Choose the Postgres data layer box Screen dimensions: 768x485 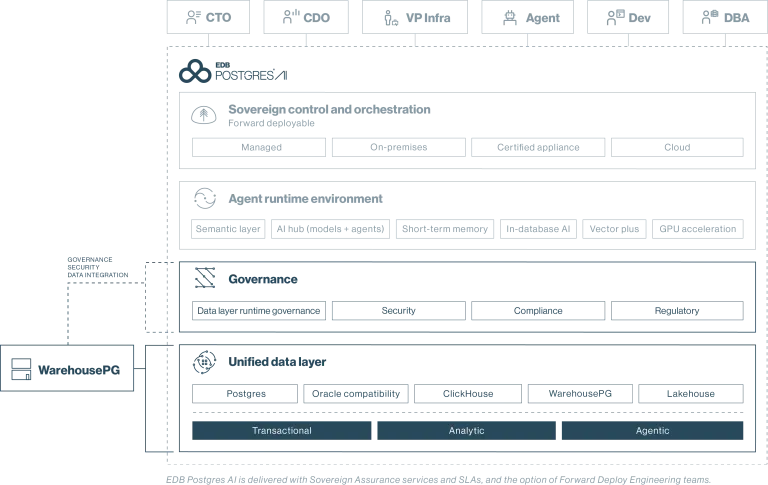coord(245,393)
